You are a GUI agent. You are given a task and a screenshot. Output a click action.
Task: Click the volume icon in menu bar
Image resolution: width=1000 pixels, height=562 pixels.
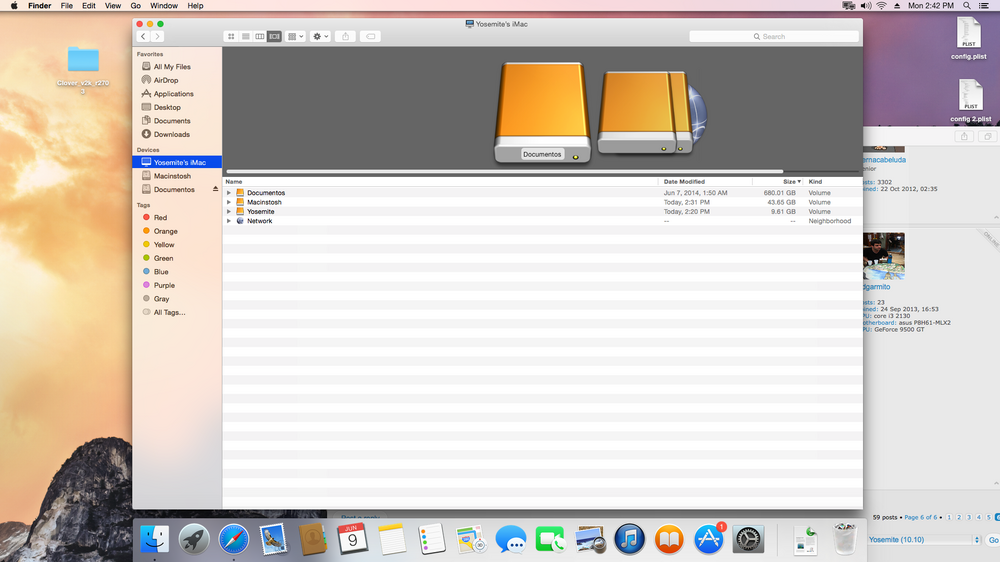(865, 6)
